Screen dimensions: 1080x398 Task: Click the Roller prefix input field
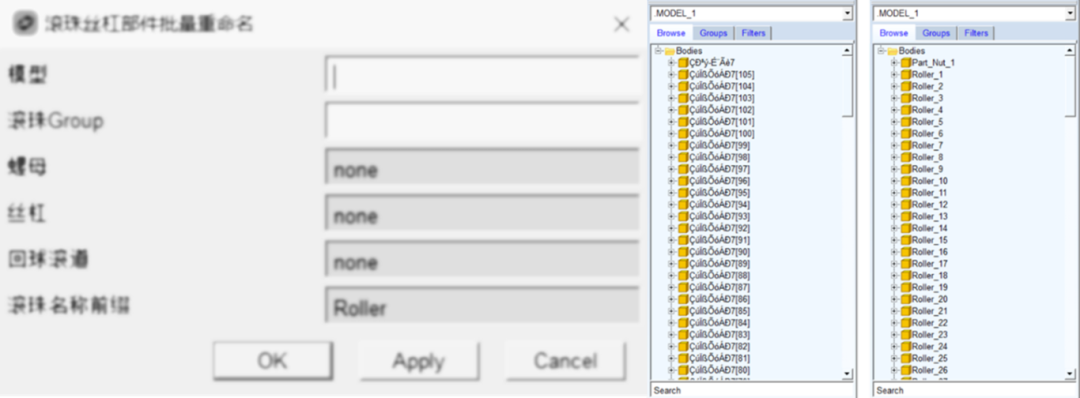[x=482, y=308]
